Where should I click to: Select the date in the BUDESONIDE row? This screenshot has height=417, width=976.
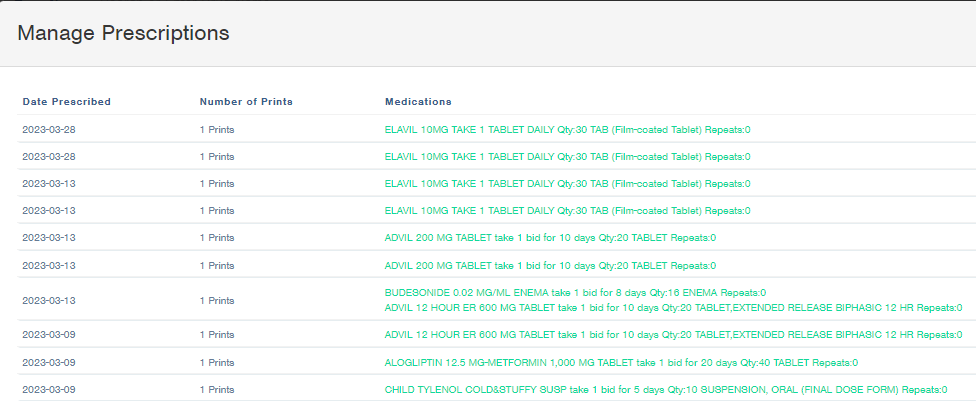(x=49, y=300)
